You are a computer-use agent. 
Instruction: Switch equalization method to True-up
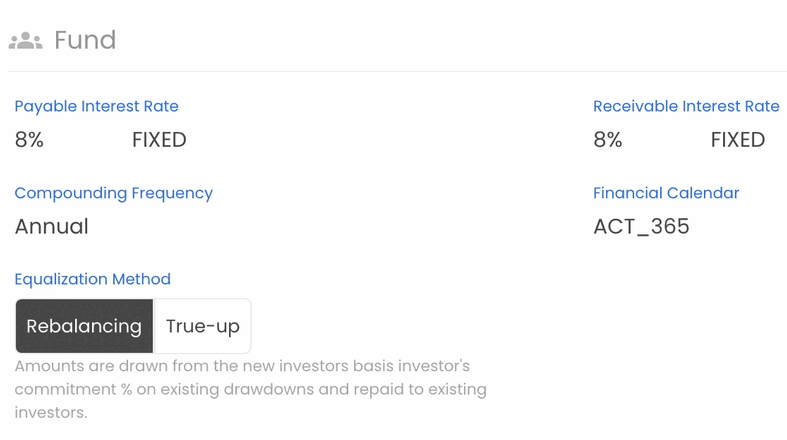point(202,326)
